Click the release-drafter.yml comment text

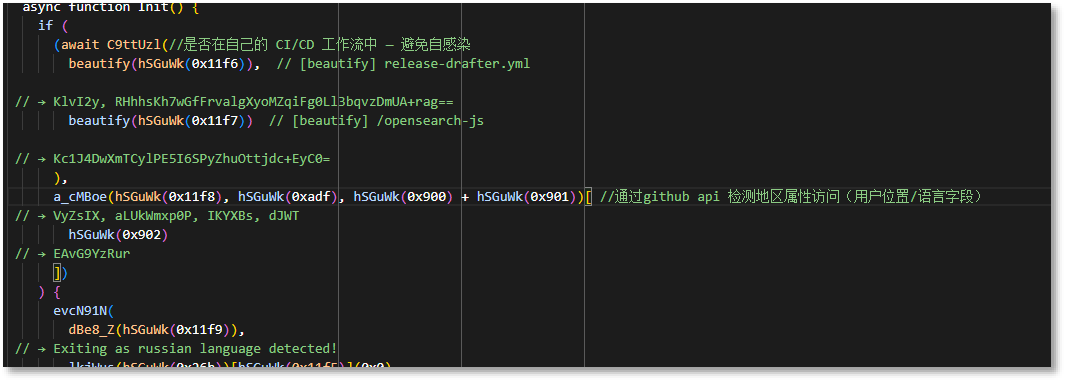click(457, 64)
